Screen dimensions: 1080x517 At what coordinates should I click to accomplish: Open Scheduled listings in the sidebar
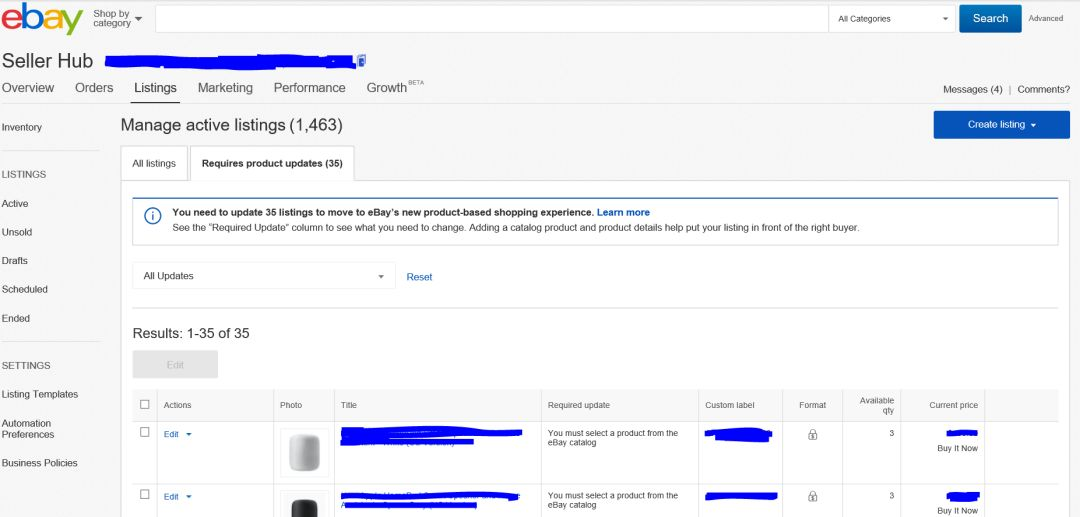click(25, 290)
